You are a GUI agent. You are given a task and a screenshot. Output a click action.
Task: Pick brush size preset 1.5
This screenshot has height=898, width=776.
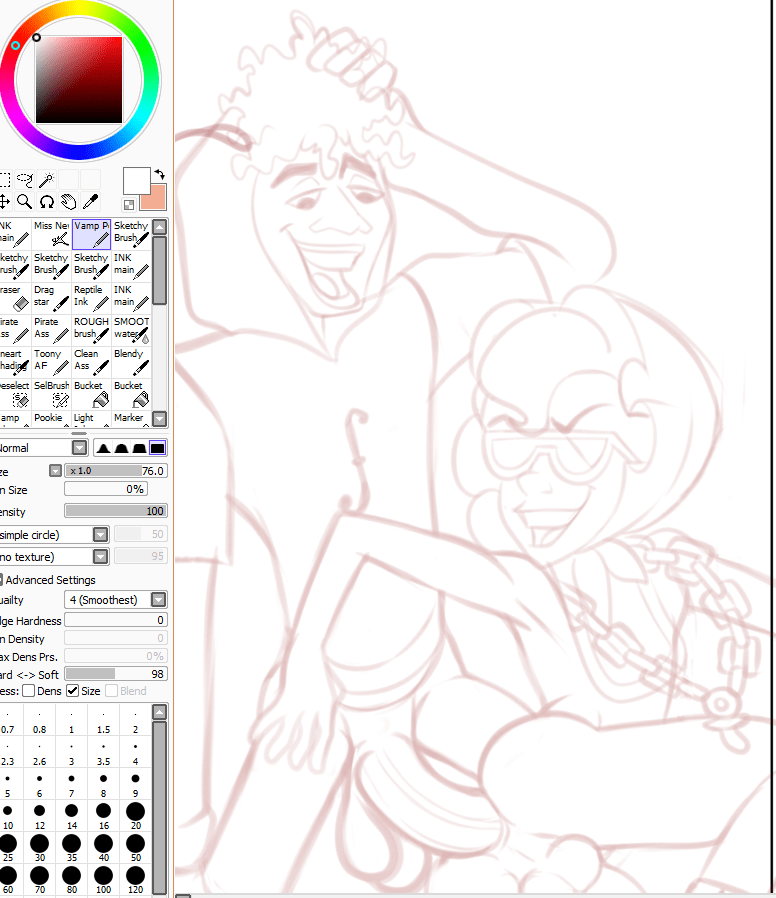tap(104, 720)
